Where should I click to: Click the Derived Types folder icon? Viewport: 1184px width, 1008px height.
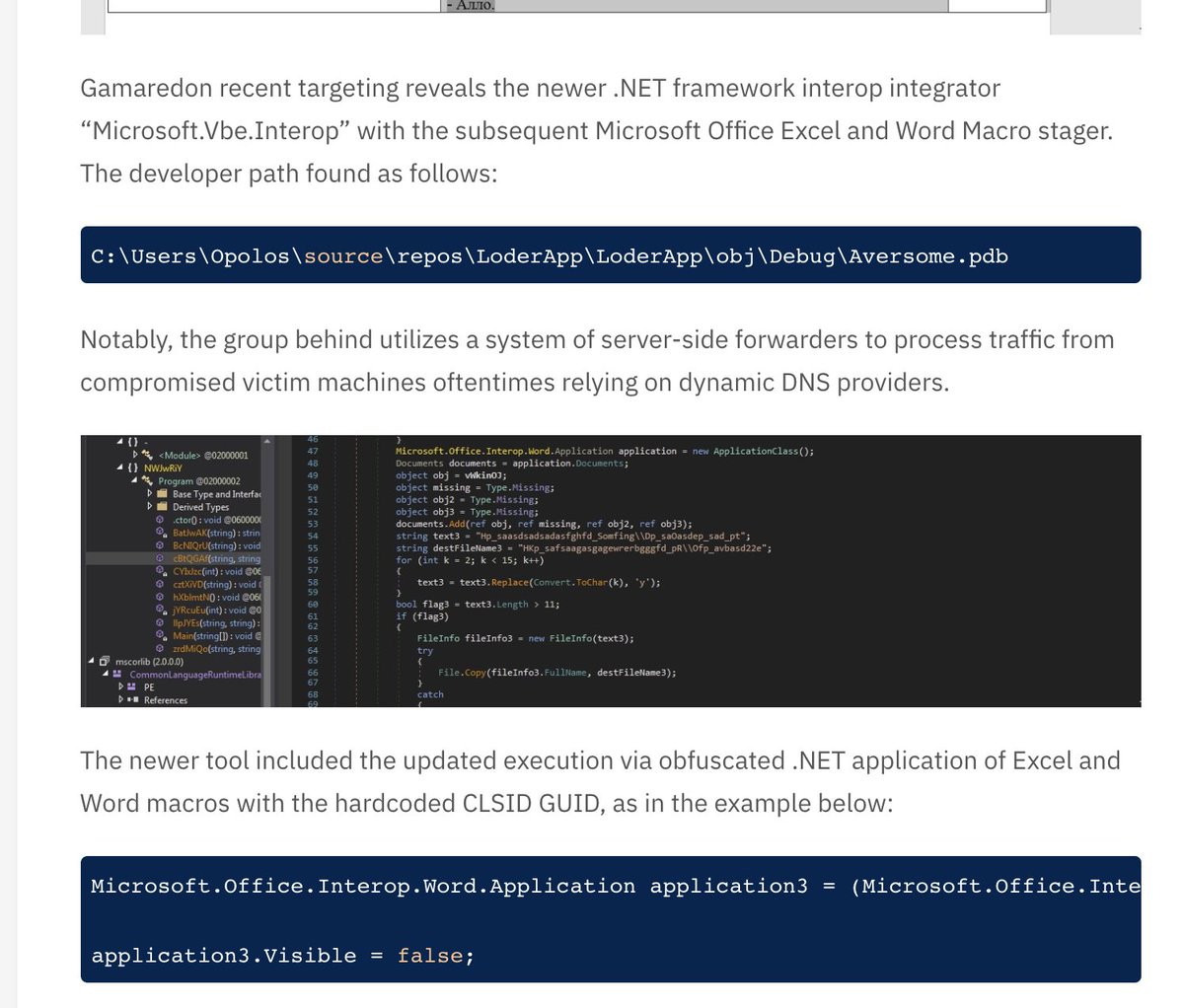point(162,507)
